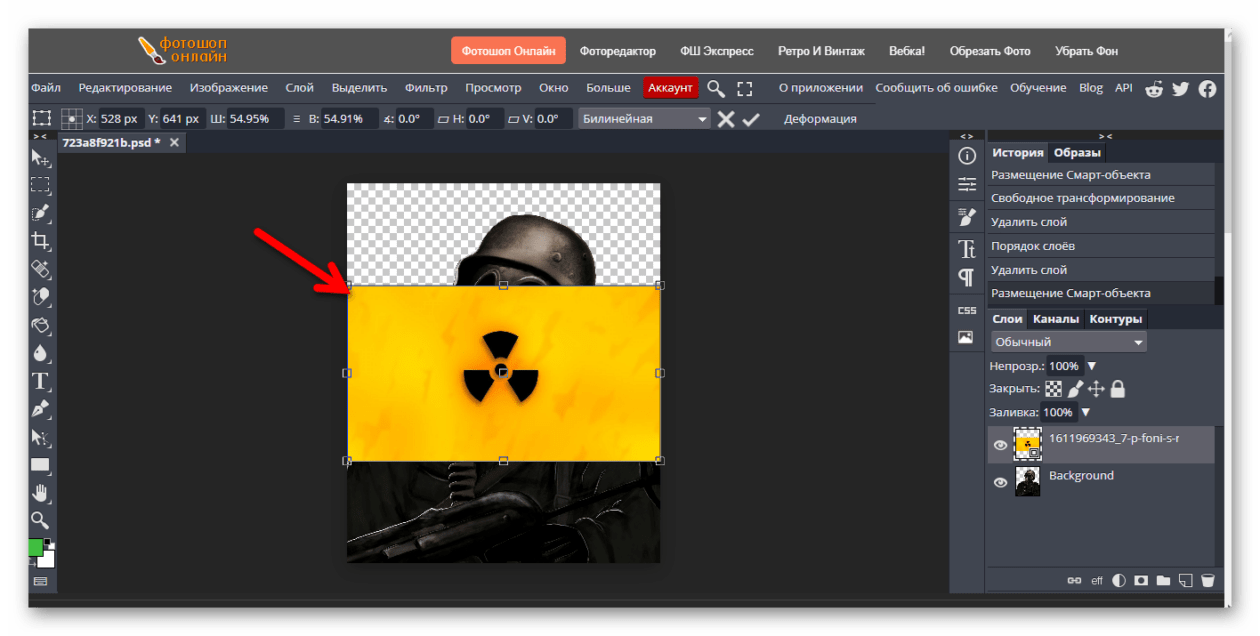The width and height of the screenshot is (1260, 636).
Task: Add adjustment layer half-circle icon
Action: click(1118, 580)
